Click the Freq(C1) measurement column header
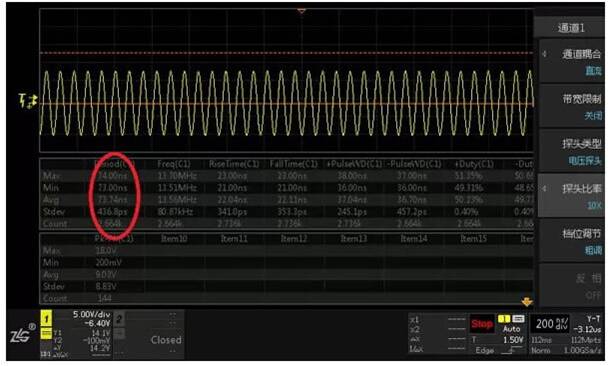Viewport: 611px width, 366px height. pyautogui.click(x=174, y=164)
